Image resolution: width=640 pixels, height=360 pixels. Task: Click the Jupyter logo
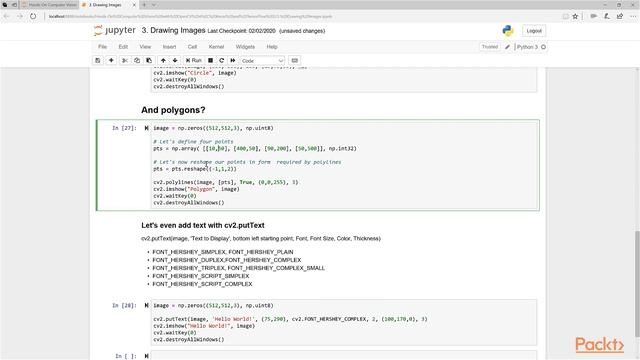pos(115,31)
